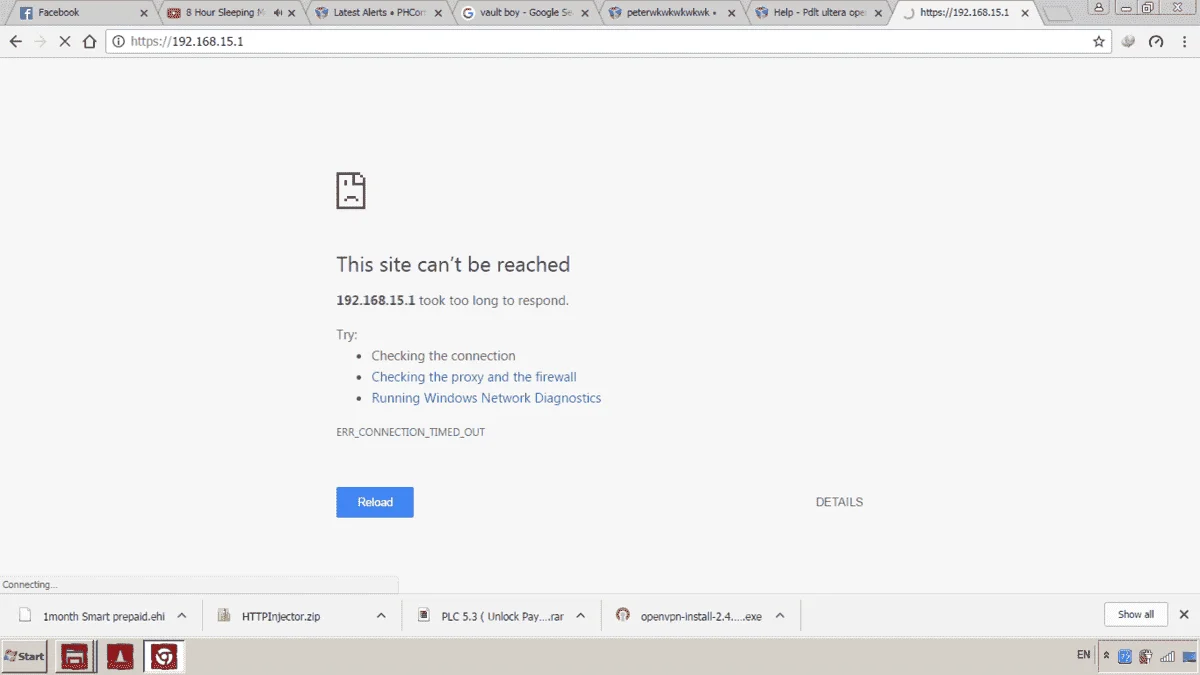1200x675 pixels.
Task: Stop loading the page with X button
Action: pos(66,42)
